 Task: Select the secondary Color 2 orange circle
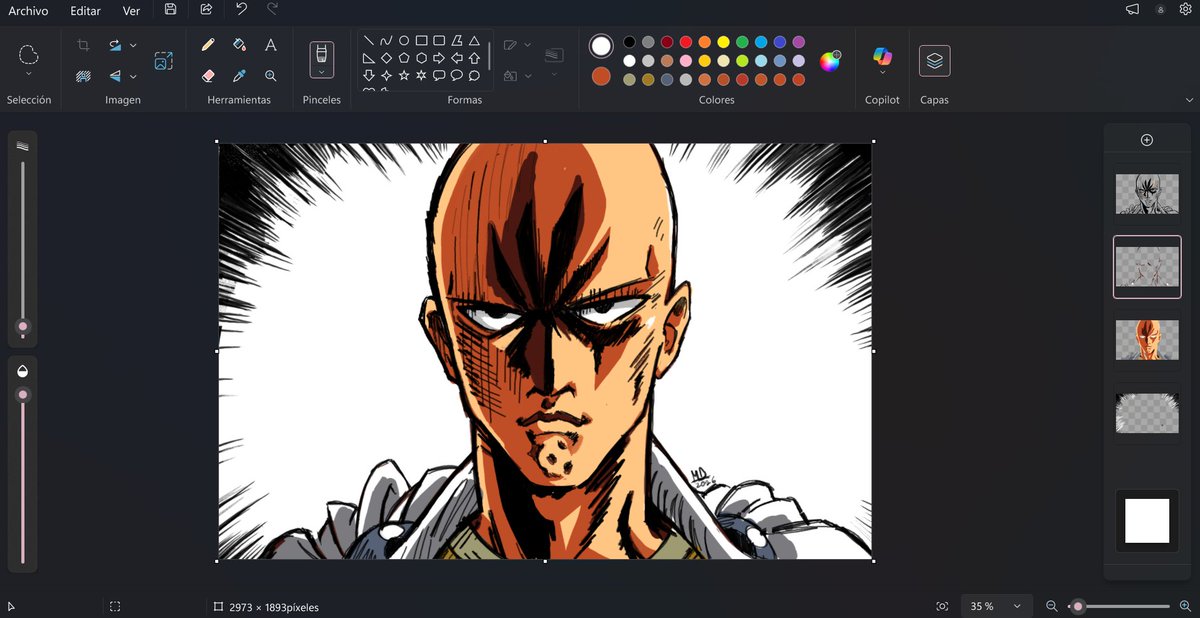pyautogui.click(x=601, y=76)
